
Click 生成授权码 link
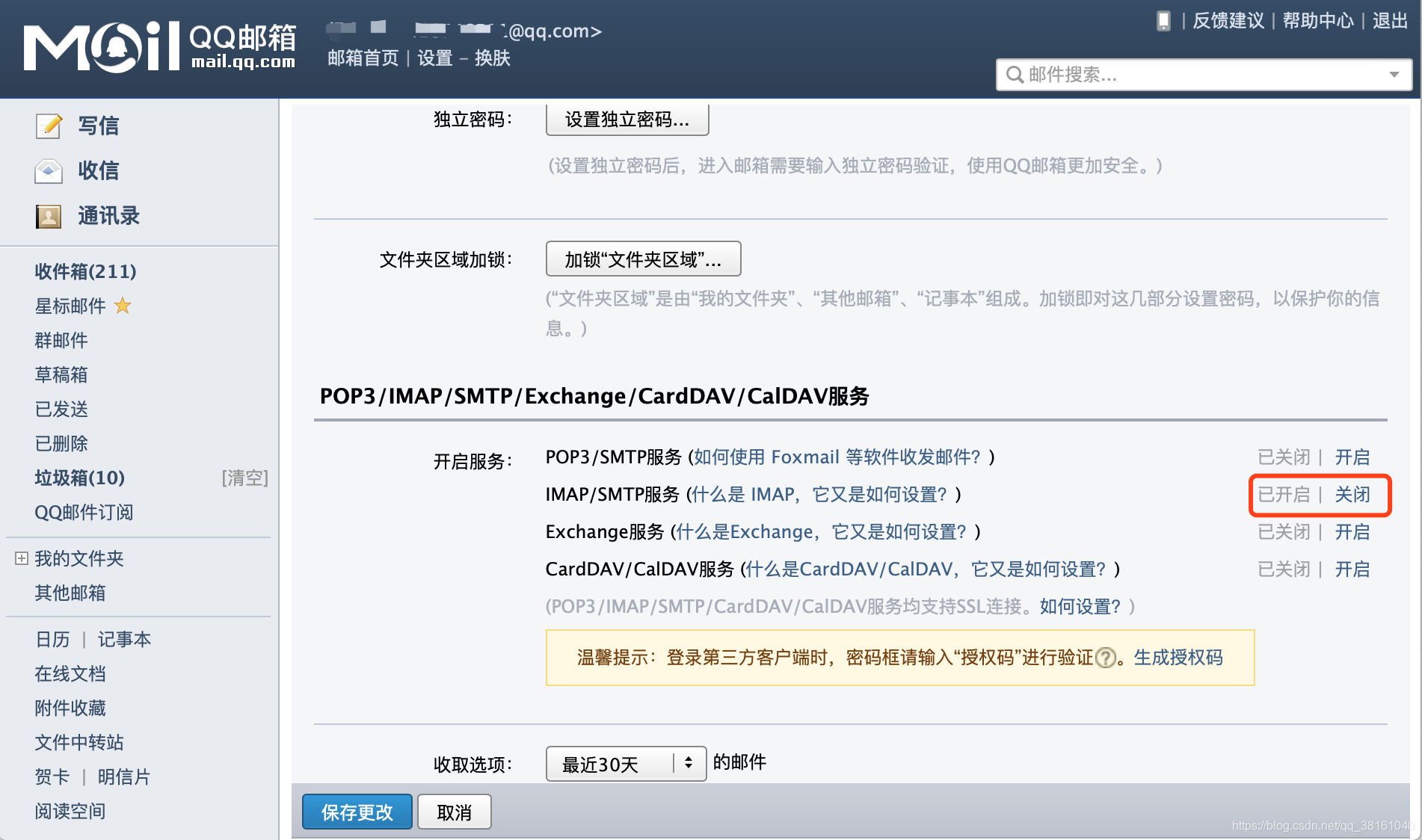[1178, 658]
